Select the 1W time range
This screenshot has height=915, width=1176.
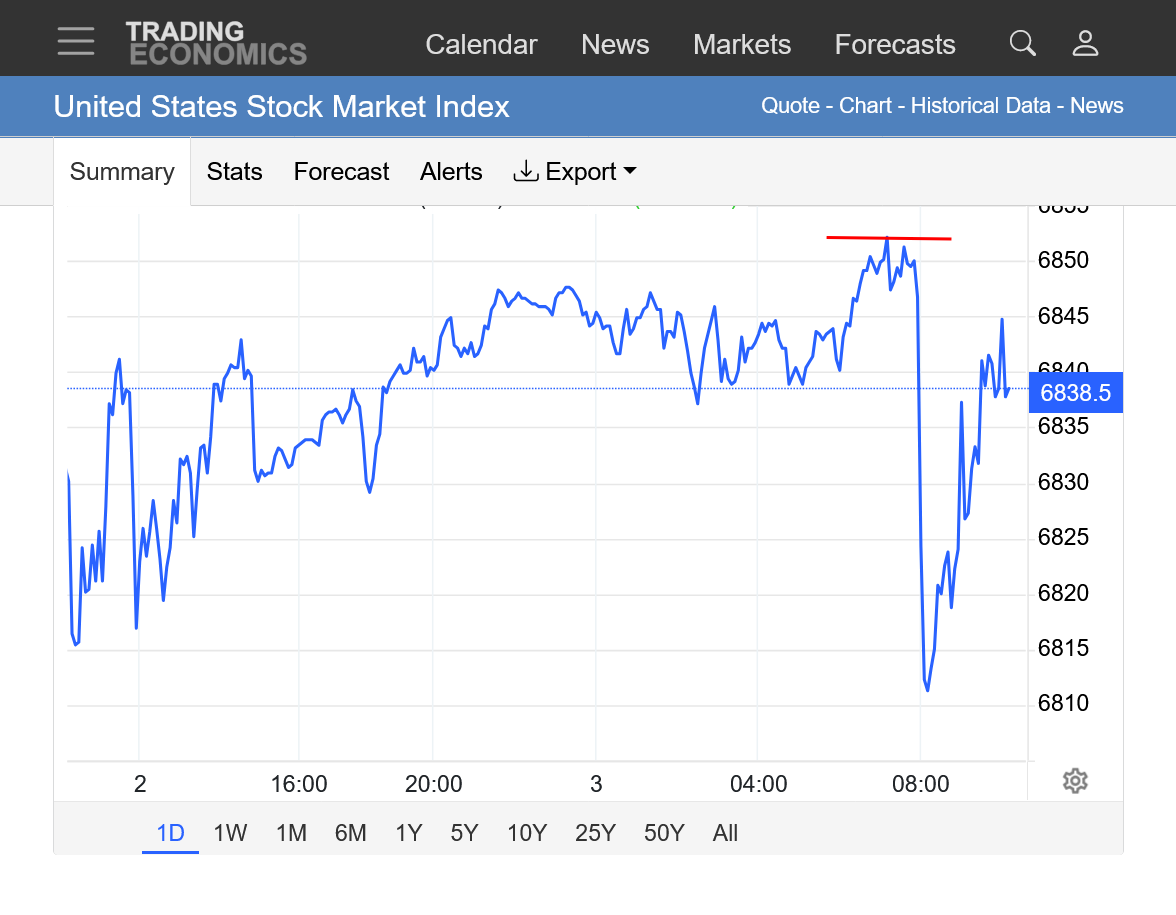tap(230, 833)
